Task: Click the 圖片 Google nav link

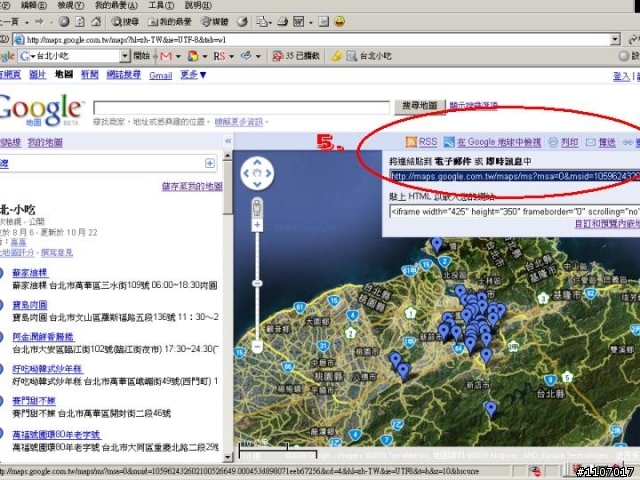Action: [38, 74]
